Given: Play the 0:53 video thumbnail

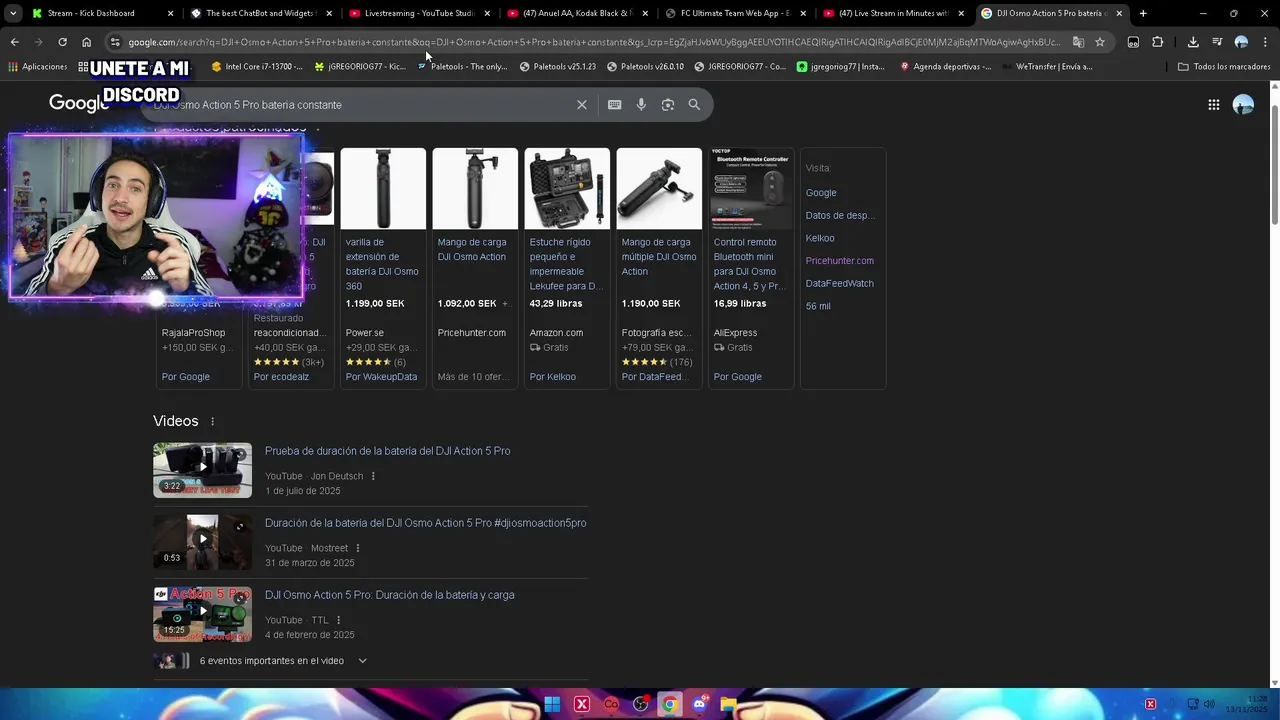Looking at the screenshot, I should click(x=202, y=542).
